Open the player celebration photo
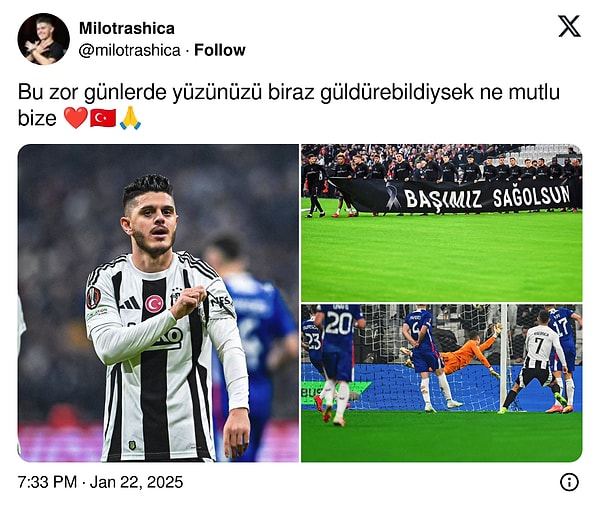 [158, 303]
